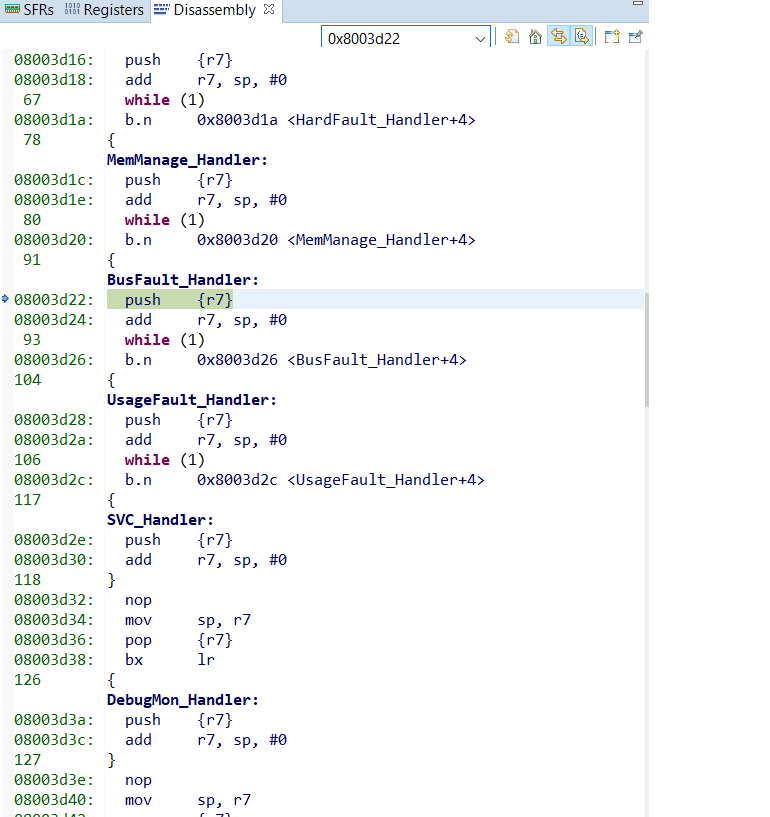Click the Go to Program Counter home icon
The height and width of the screenshot is (817, 770).
click(x=535, y=37)
